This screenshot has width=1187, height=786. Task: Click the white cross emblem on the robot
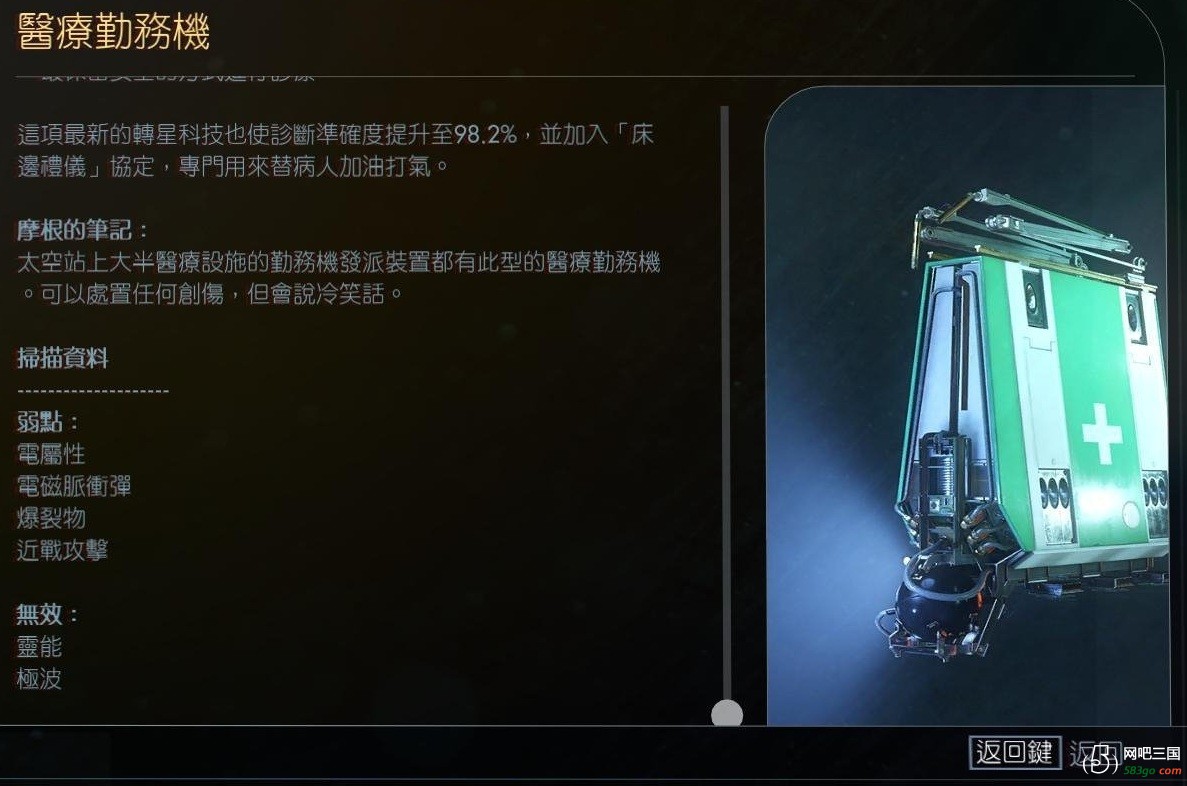[1101, 433]
